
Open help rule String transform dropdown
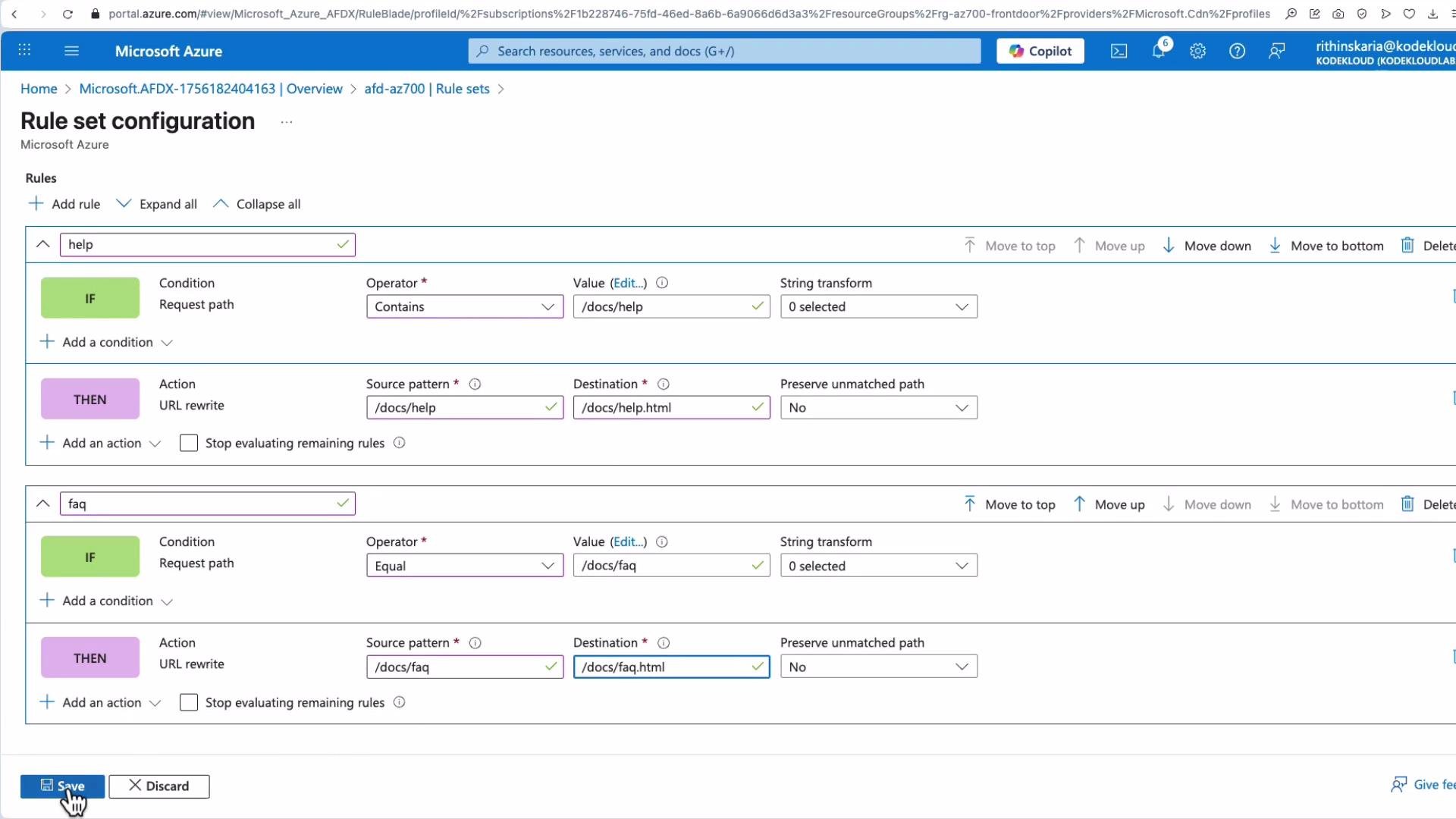tap(879, 306)
